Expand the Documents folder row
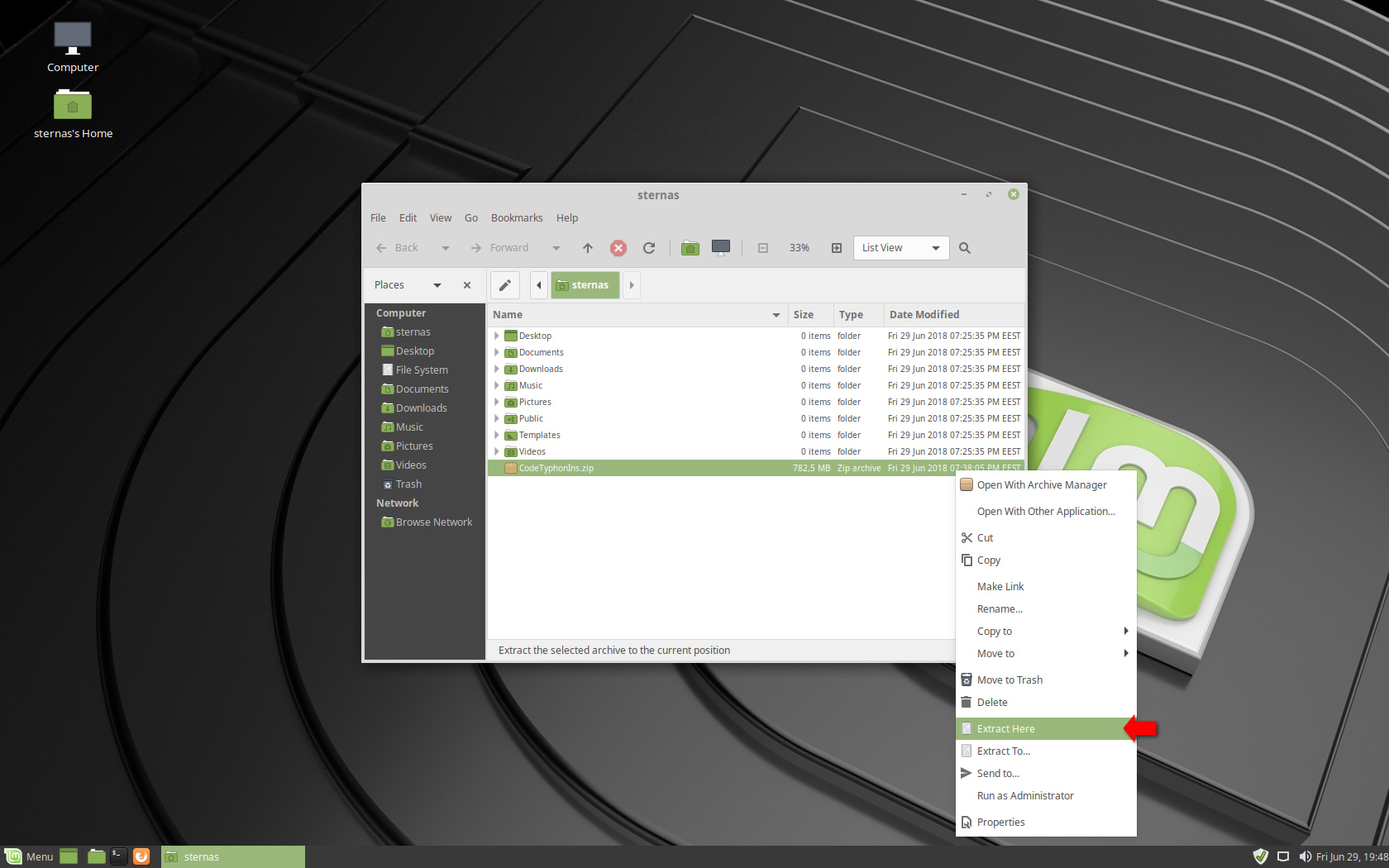The image size is (1389, 868). click(497, 352)
